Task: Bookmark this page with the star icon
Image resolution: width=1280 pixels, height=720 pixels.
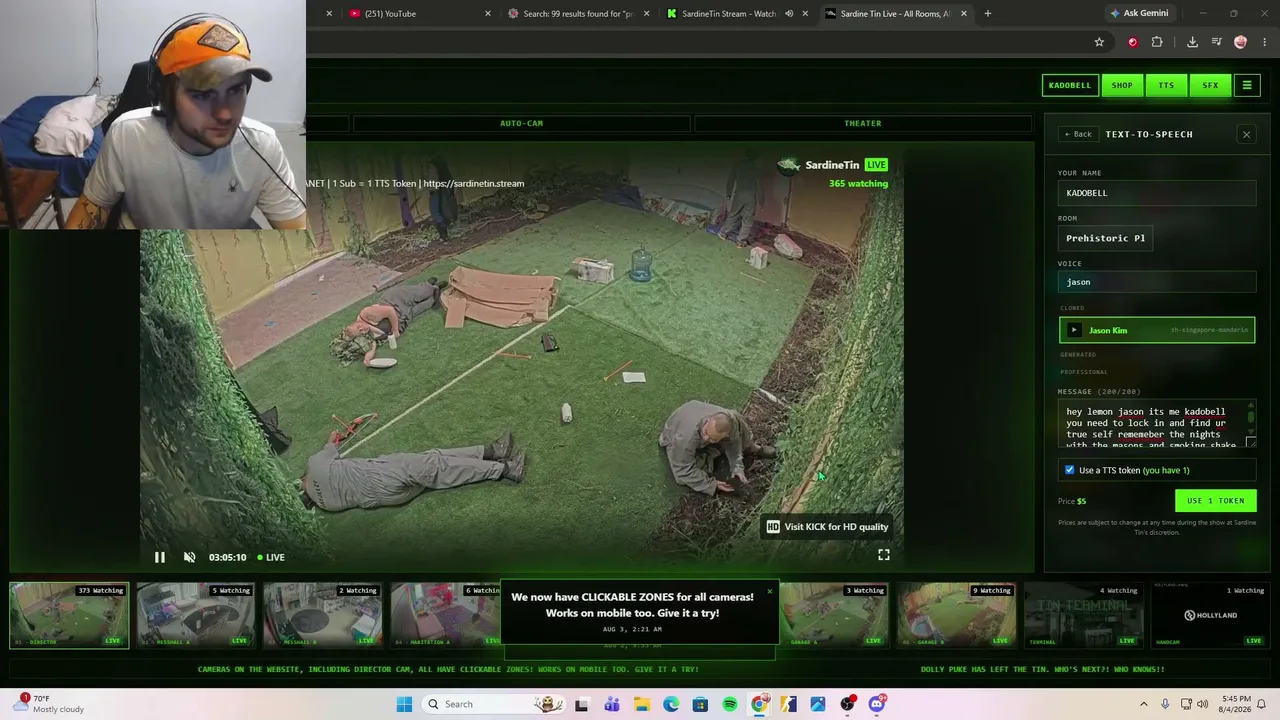Action: (1099, 42)
